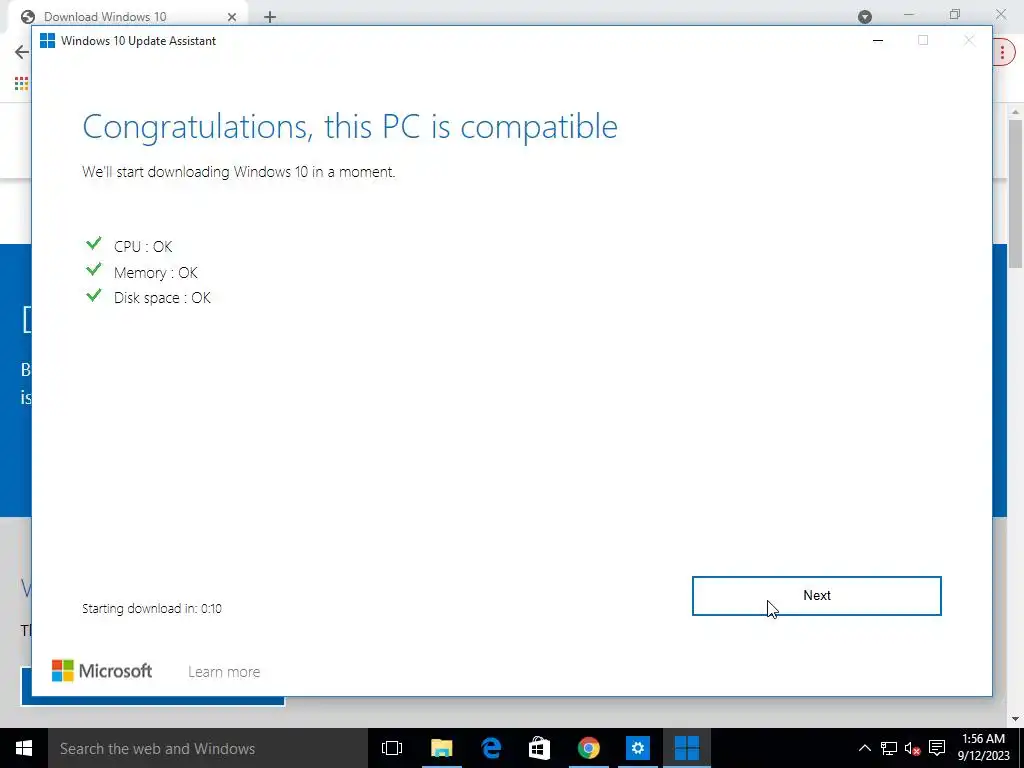1024x768 pixels.
Task: Open the apps grid shortcut in bookmarks bar
Action: click(x=22, y=83)
